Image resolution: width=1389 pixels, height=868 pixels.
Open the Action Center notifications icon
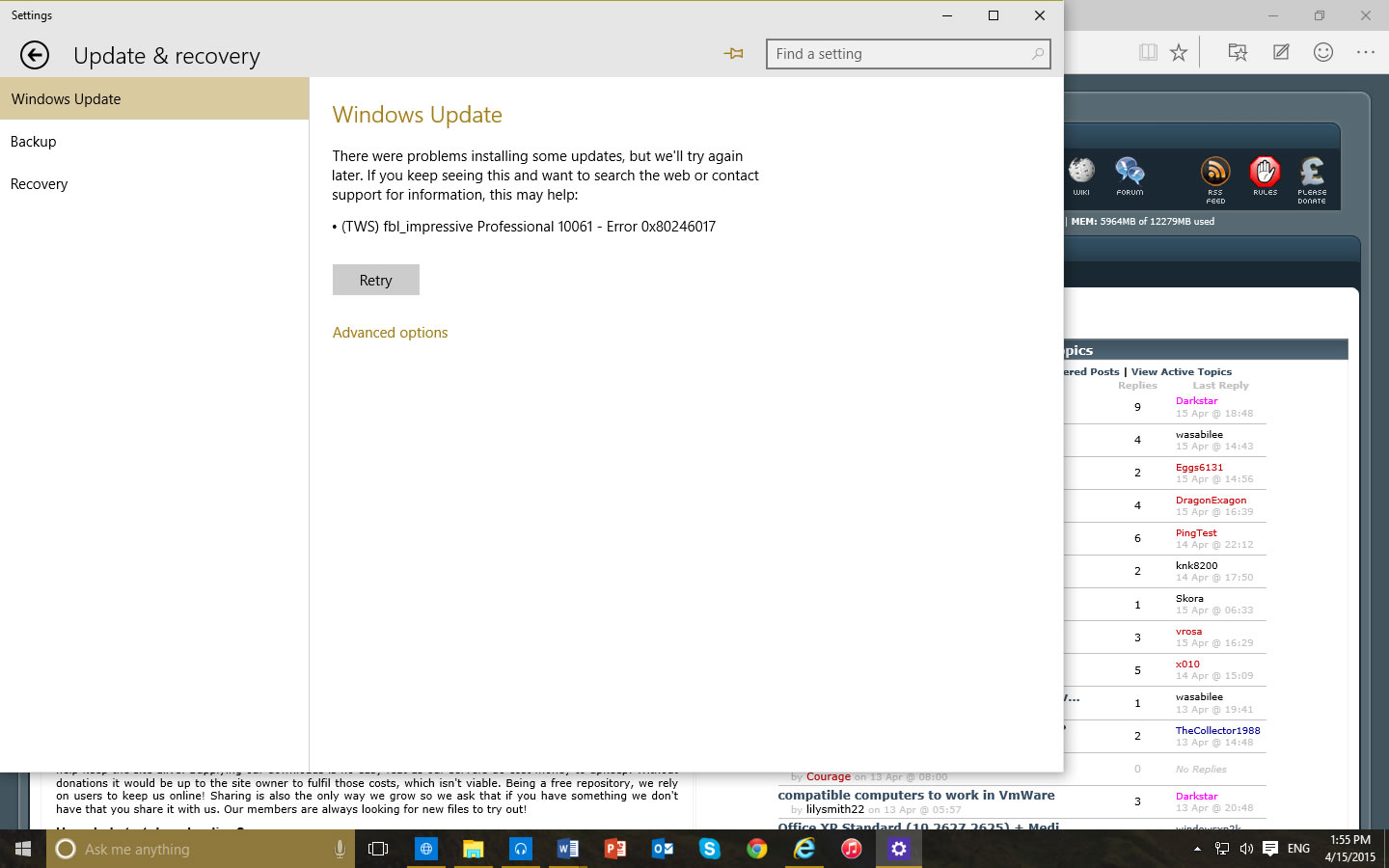coord(1270,849)
